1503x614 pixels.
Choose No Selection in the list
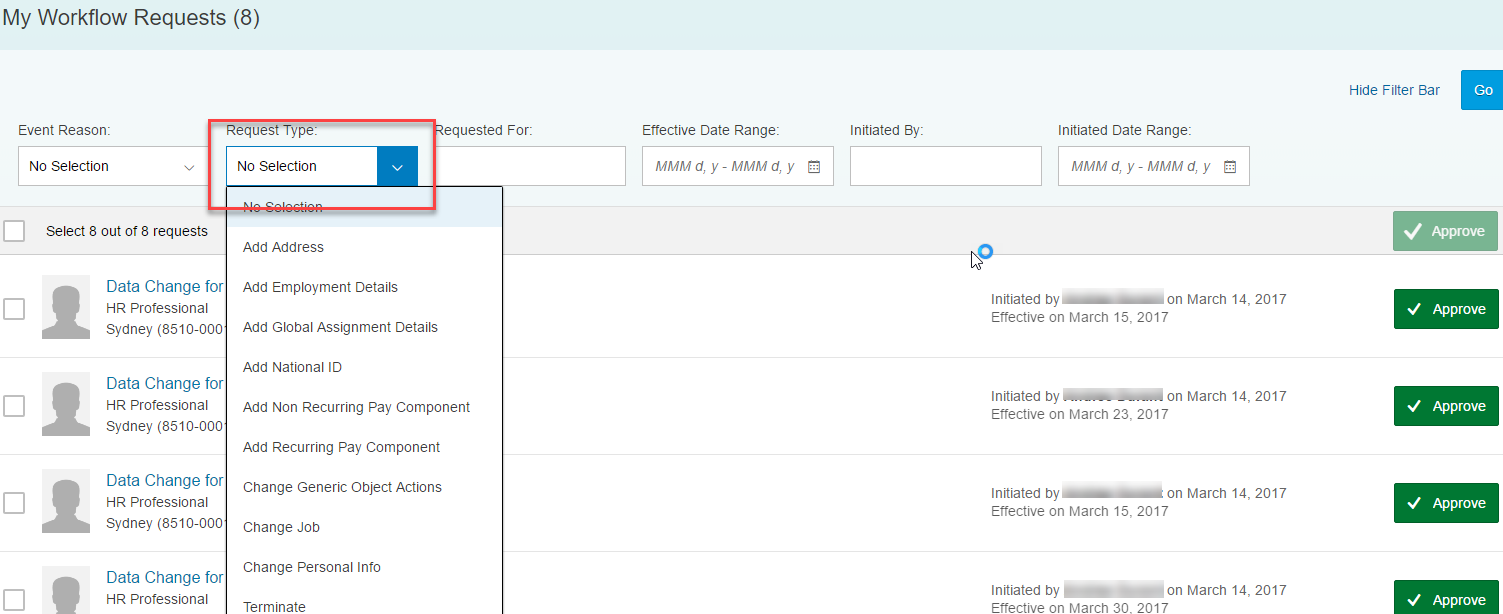365,207
